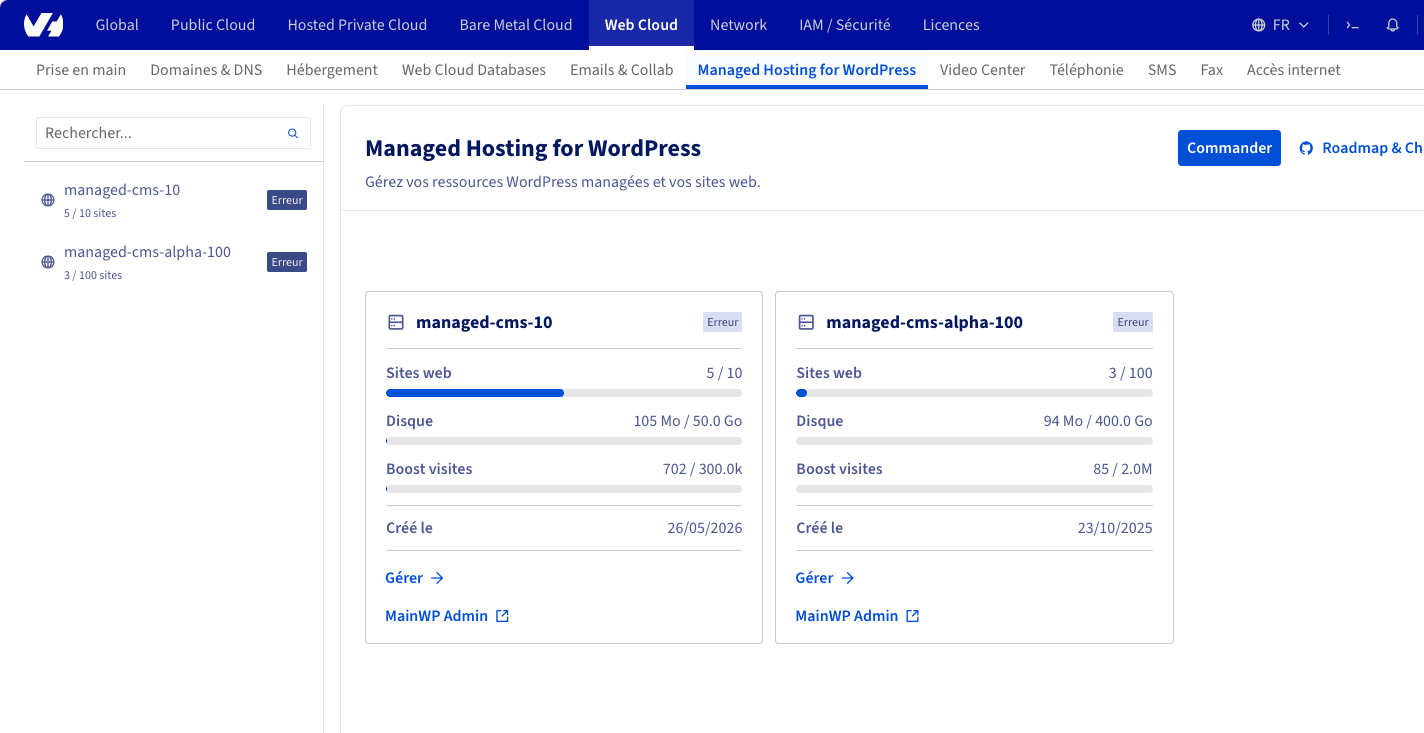Image resolution: width=1424 pixels, height=733 pixels.
Task: Click the '94 Mo / 400.0 Go' disk value
Action: [1098, 421]
